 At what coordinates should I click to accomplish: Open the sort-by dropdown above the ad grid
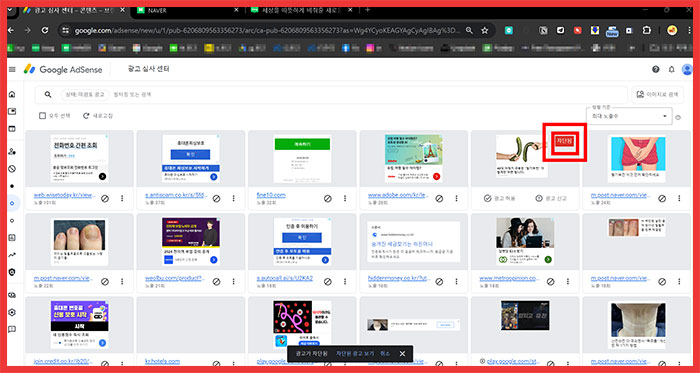(629, 116)
